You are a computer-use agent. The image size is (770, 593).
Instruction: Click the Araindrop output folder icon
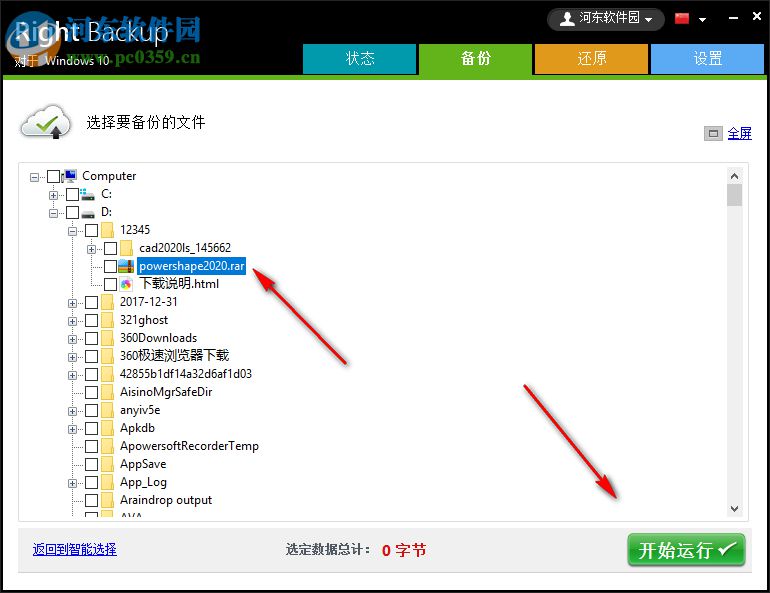click(107, 500)
